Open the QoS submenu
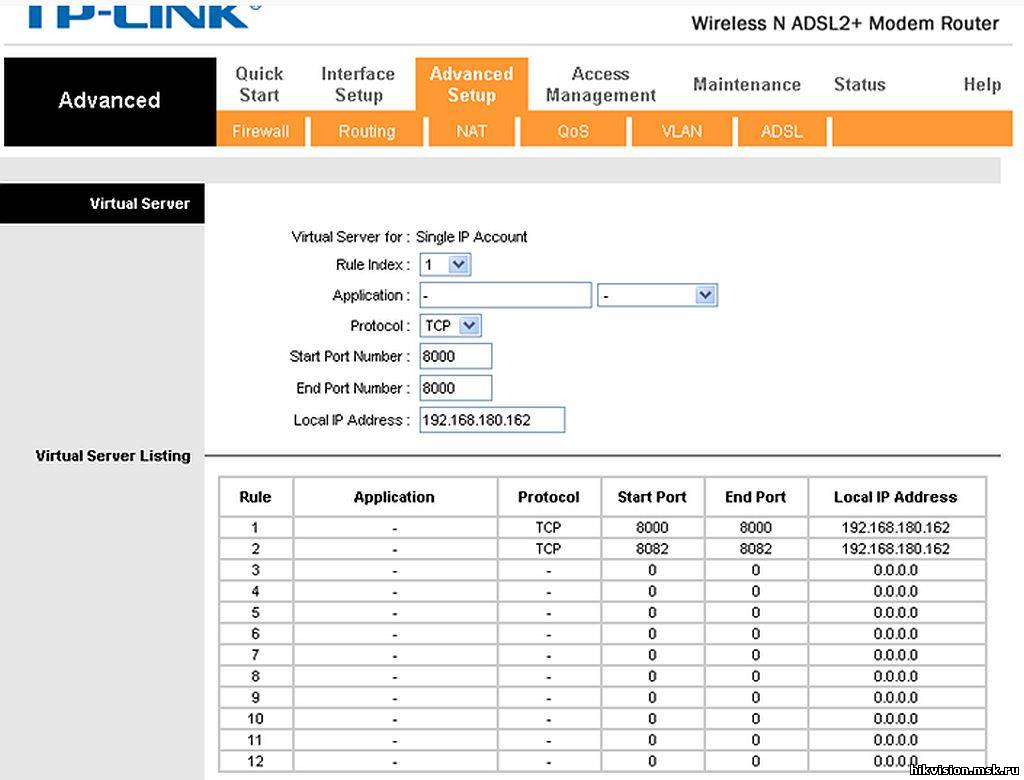The image size is (1024, 780). [573, 131]
